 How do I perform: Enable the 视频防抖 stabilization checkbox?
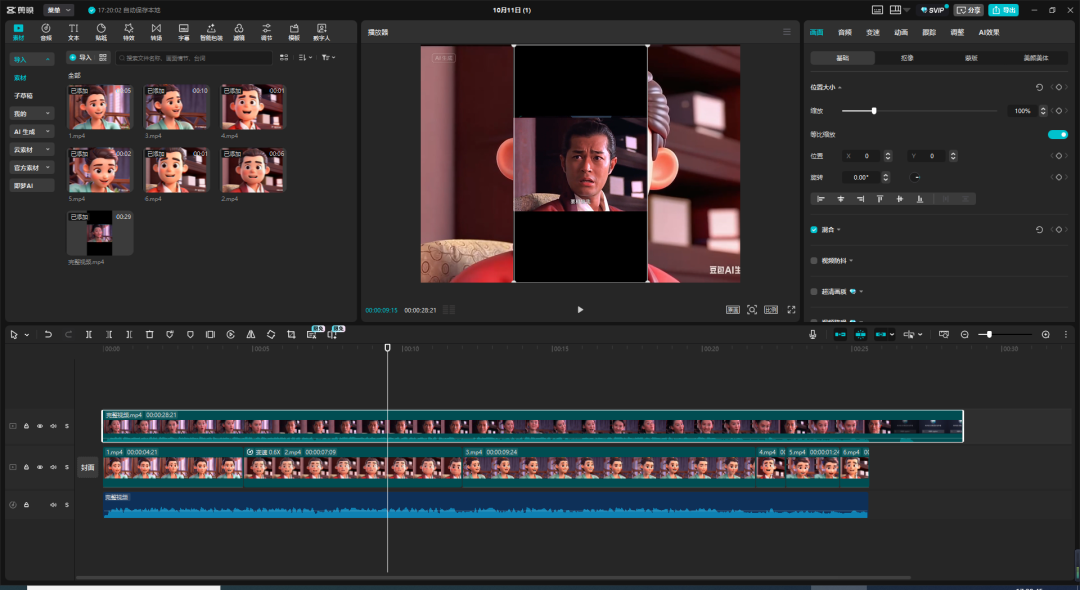814,261
